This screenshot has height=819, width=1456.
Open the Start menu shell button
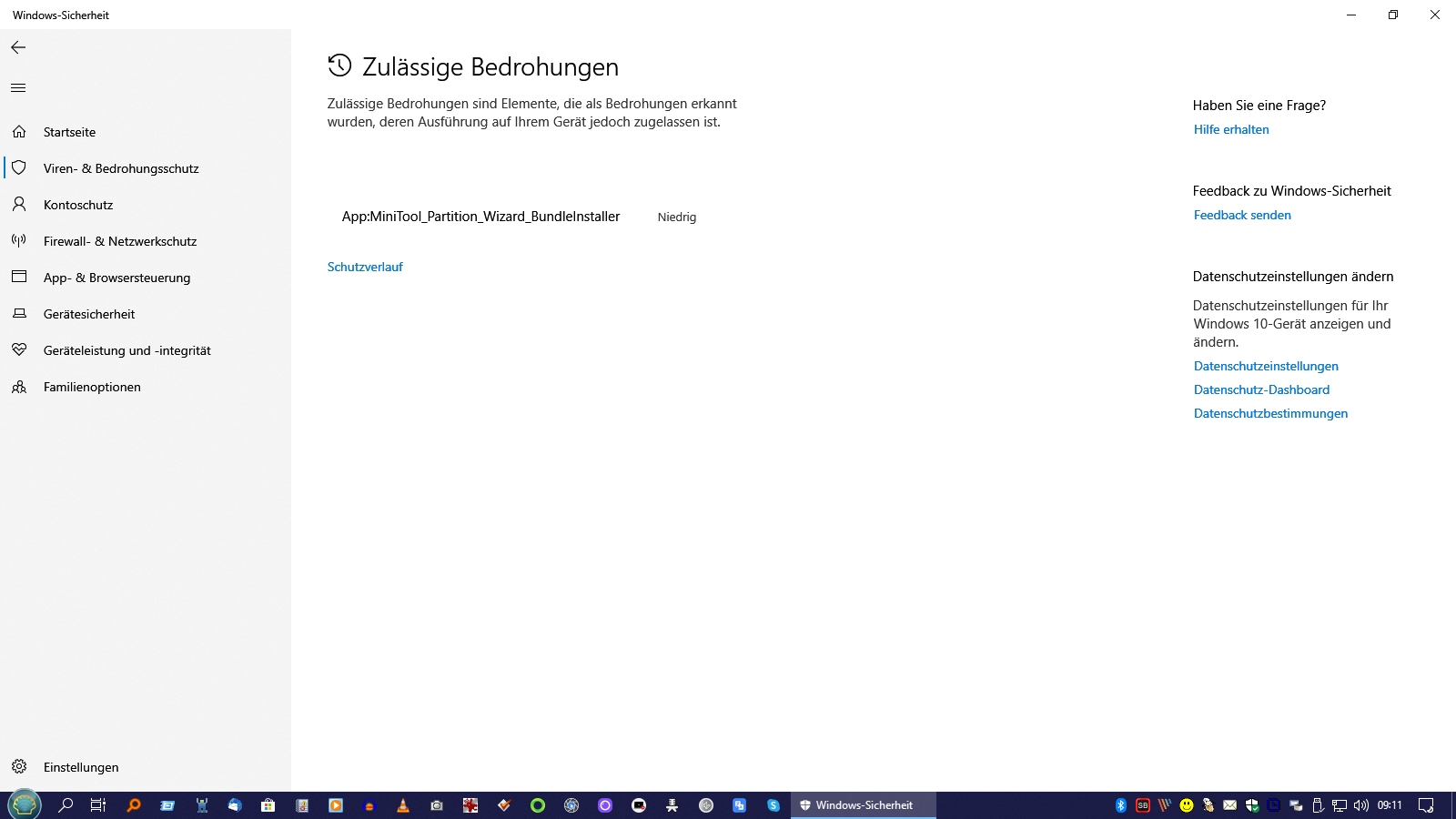pyautogui.click(x=25, y=805)
